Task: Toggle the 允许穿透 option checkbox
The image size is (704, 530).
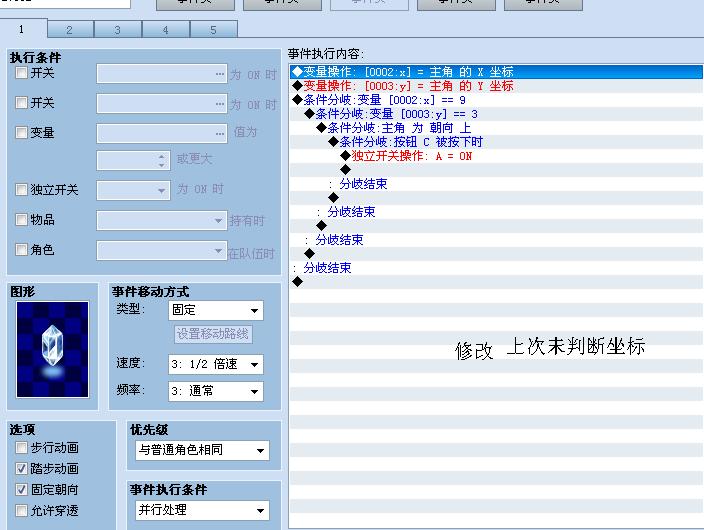Action: pos(21,510)
